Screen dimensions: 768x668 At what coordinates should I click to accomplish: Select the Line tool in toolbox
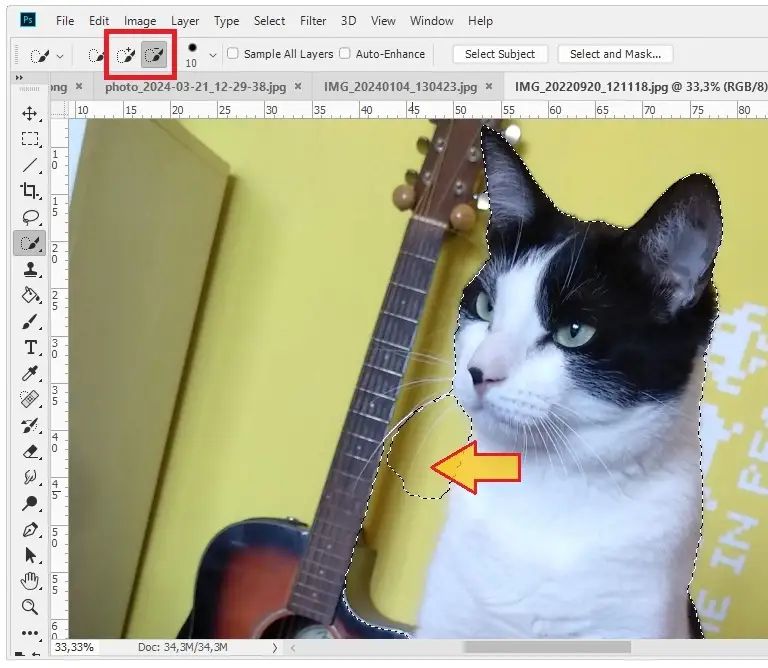point(30,165)
